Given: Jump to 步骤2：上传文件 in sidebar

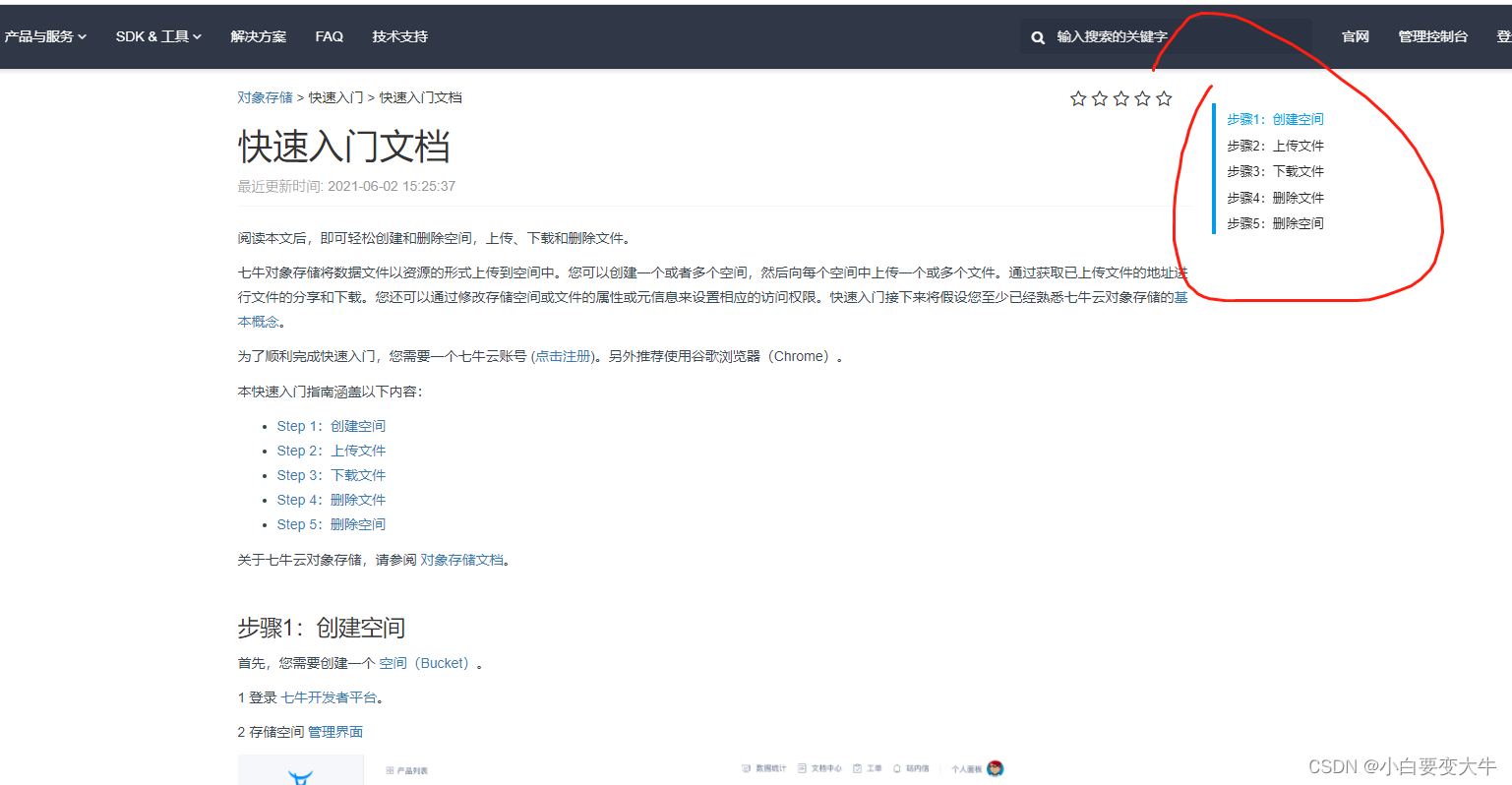Looking at the screenshot, I should 1275,146.
